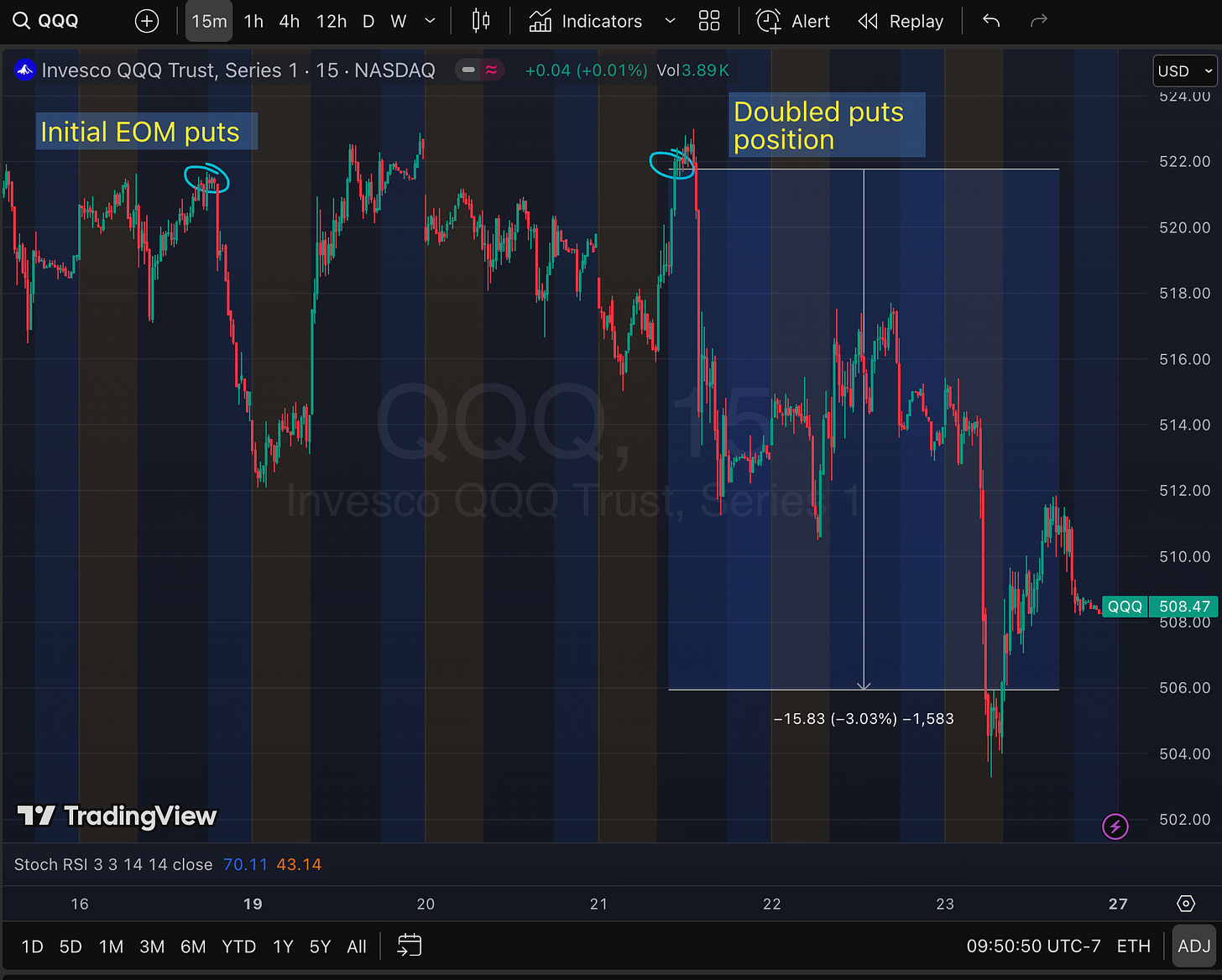This screenshot has width=1222, height=980.
Task: Select the Stoch RSI indicator legend
Action: [113, 864]
